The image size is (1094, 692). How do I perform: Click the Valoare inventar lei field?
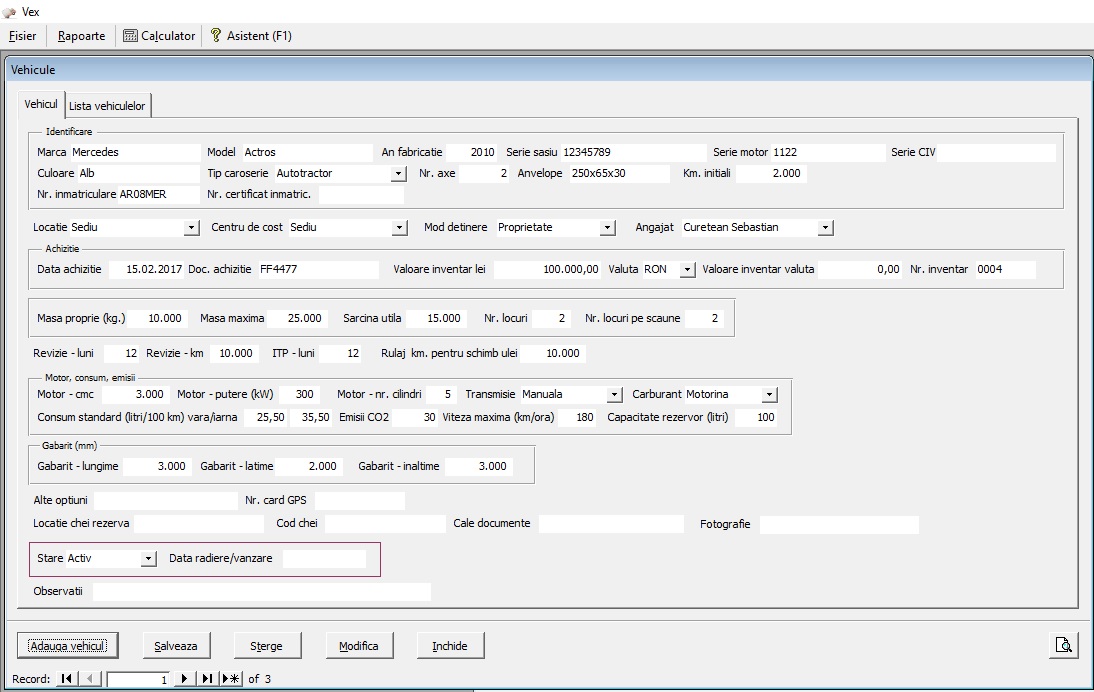coord(548,269)
